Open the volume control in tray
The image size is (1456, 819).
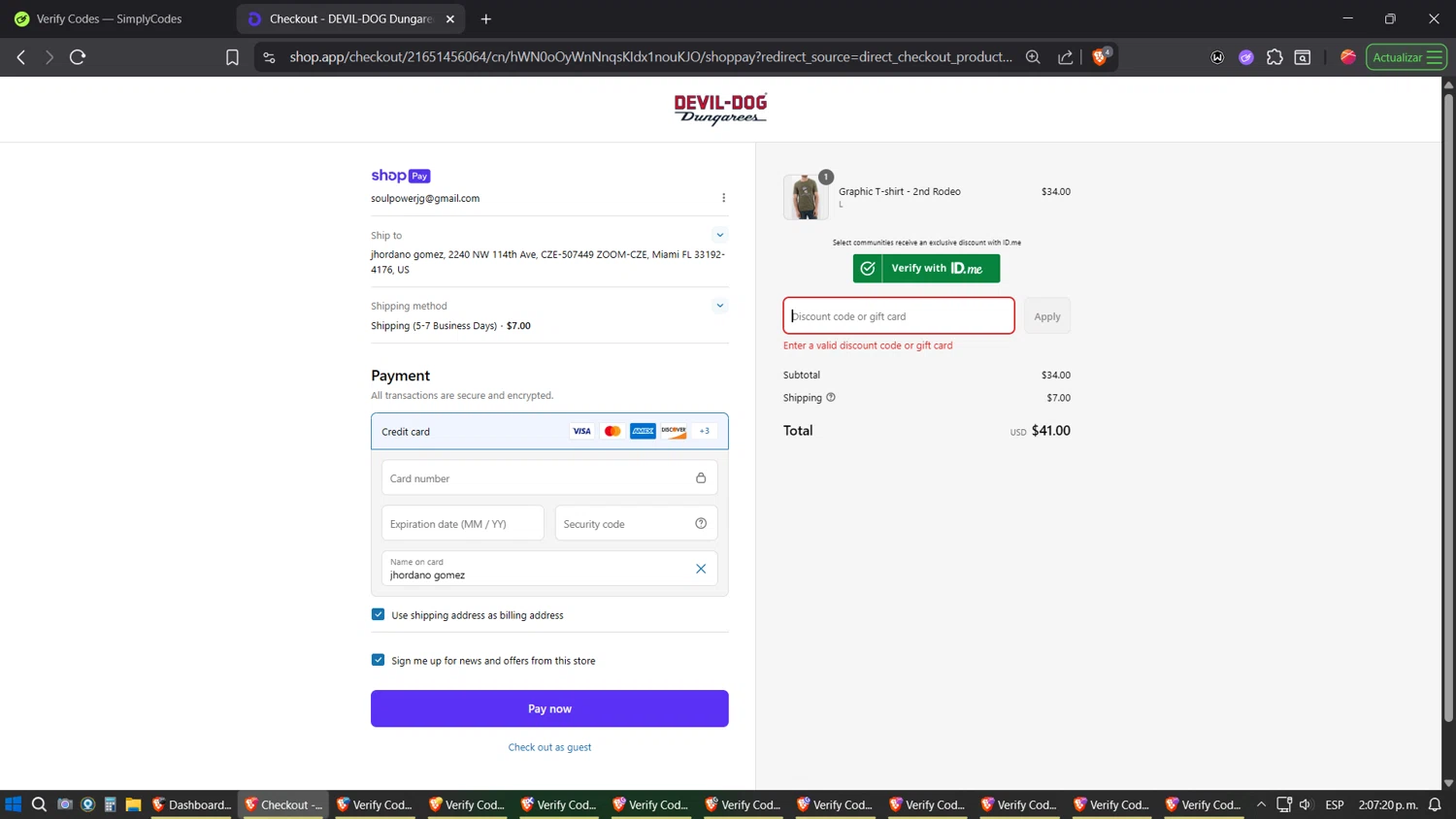(x=1306, y=804)
